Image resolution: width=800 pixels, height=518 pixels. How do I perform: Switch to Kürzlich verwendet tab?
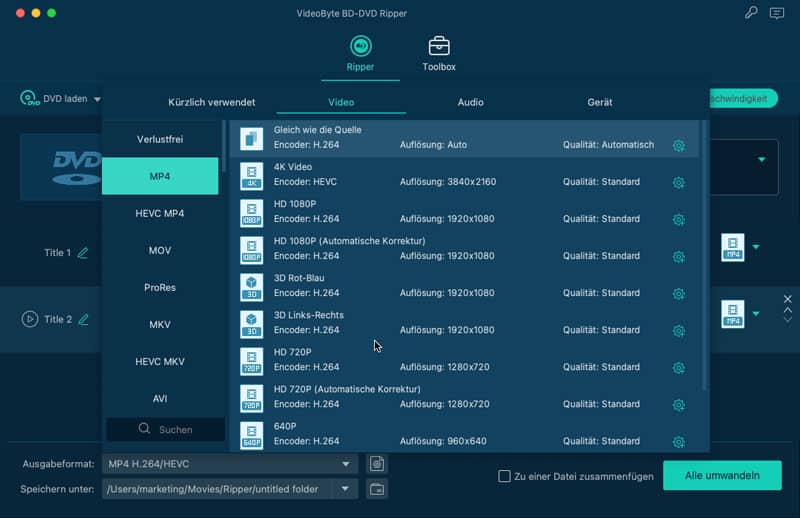coord(212,102)
